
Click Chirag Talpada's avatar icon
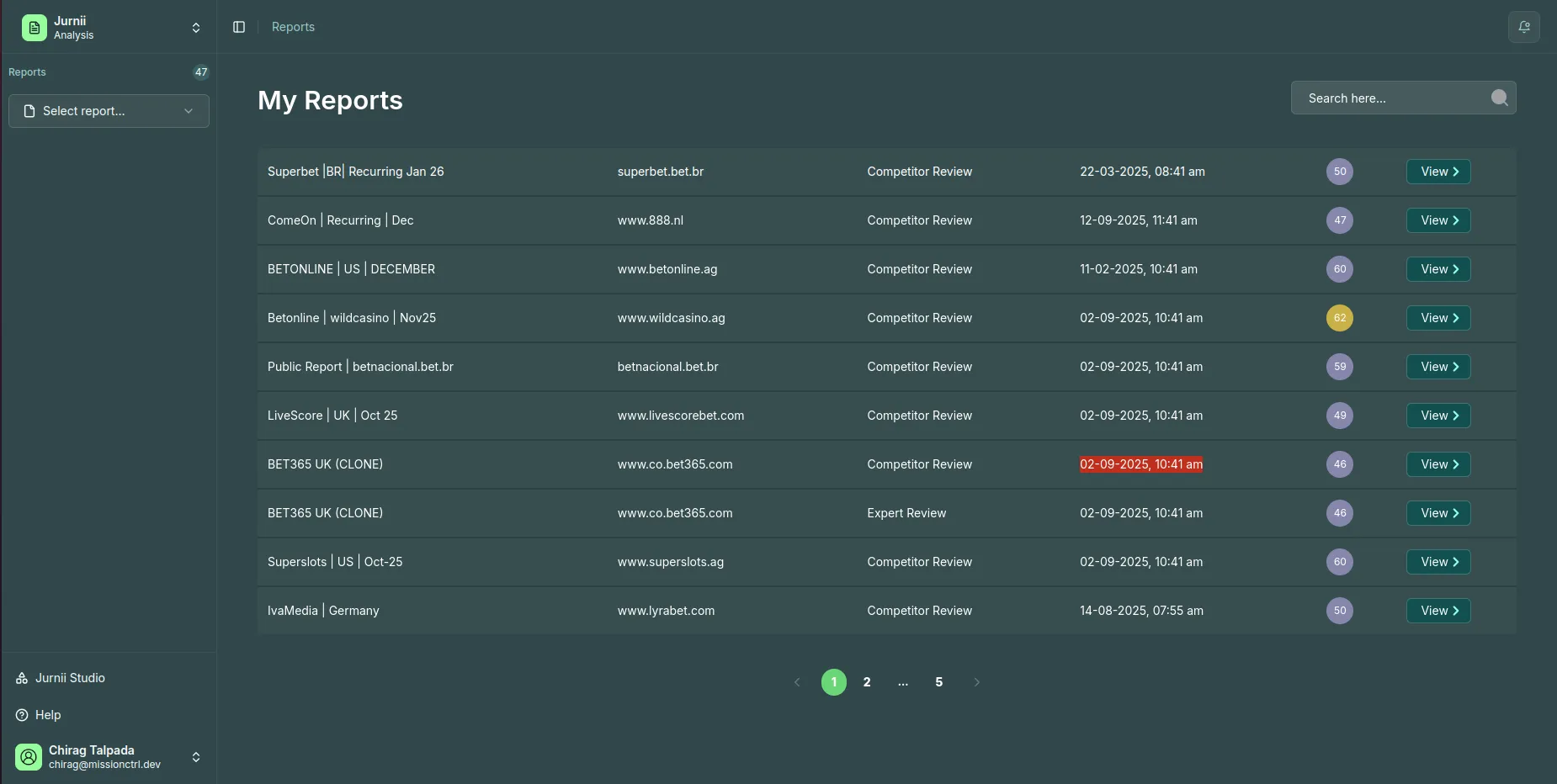coord(28,757)
